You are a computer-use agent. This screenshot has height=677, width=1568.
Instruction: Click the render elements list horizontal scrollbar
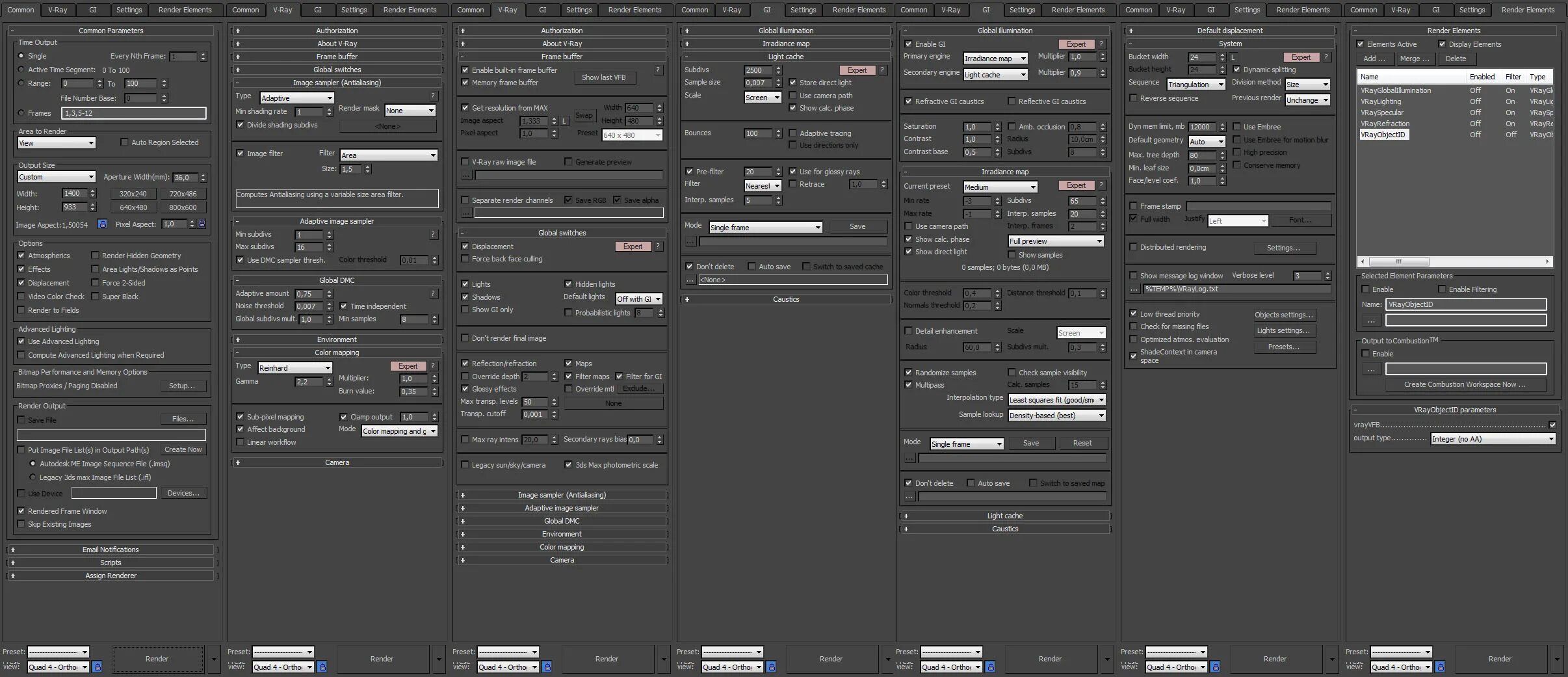coord(1399,261)
